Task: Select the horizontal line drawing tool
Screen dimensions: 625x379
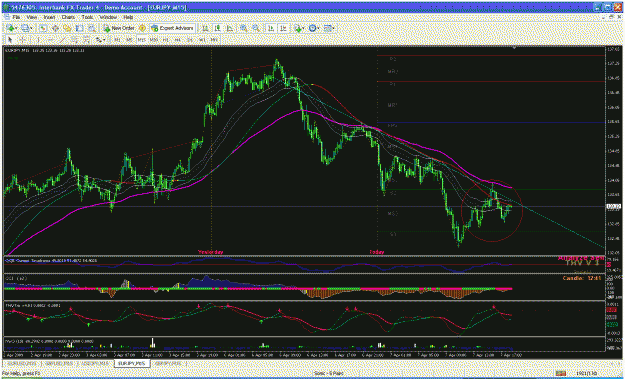Action: 51,40
